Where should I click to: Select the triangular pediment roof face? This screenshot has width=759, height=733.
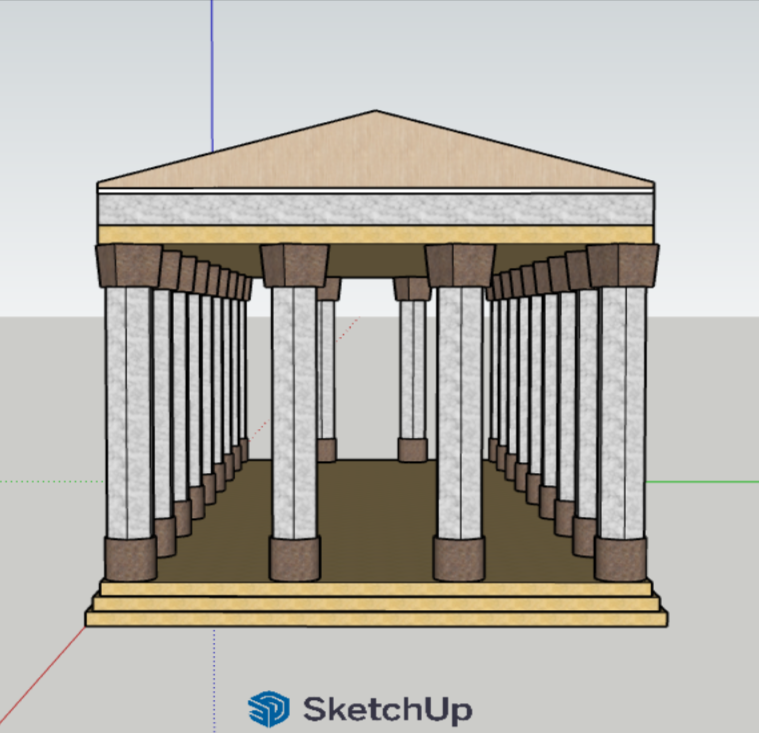click(376, 155)
